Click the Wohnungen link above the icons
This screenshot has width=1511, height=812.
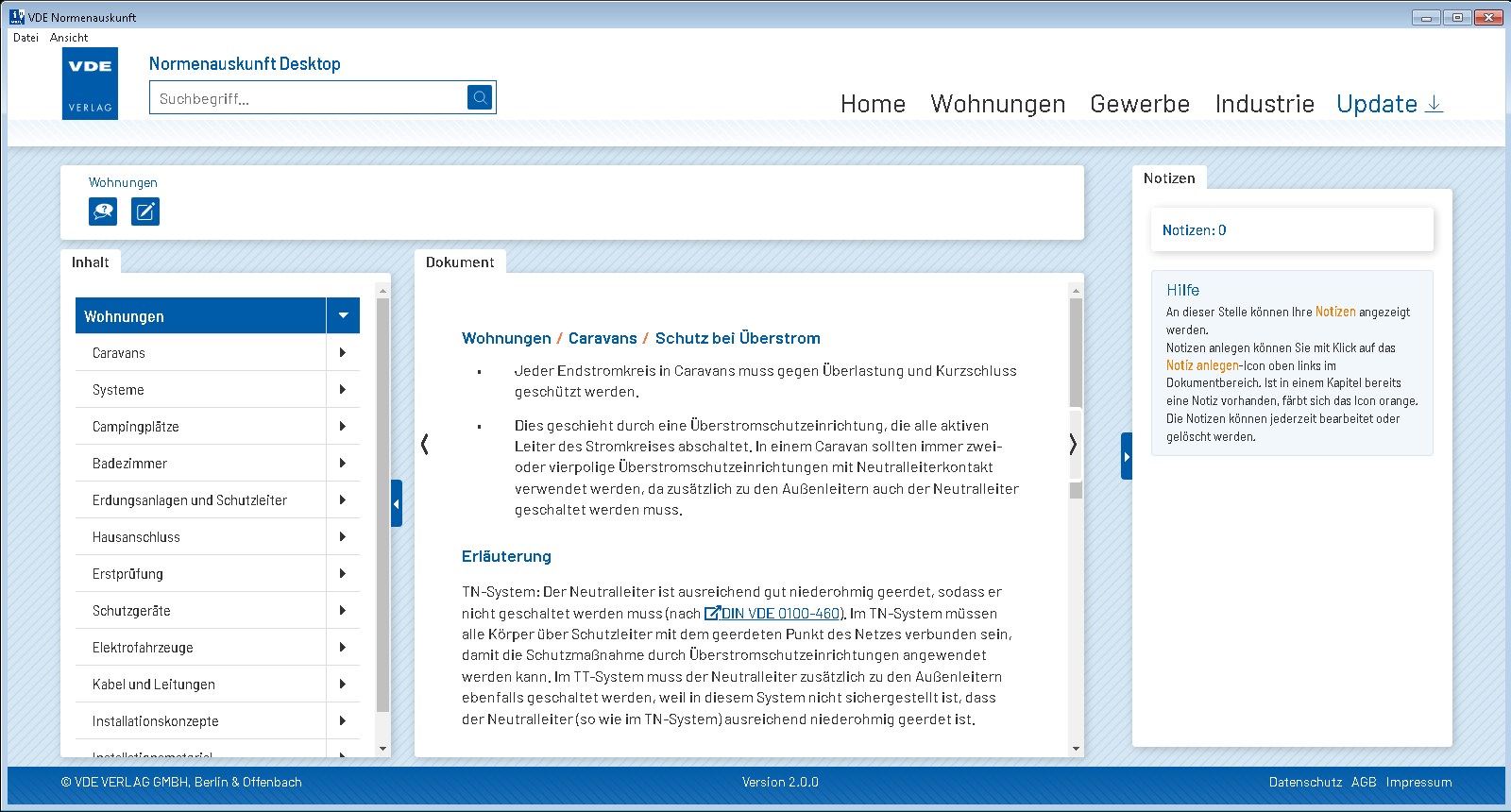click(x=123, y=182)
